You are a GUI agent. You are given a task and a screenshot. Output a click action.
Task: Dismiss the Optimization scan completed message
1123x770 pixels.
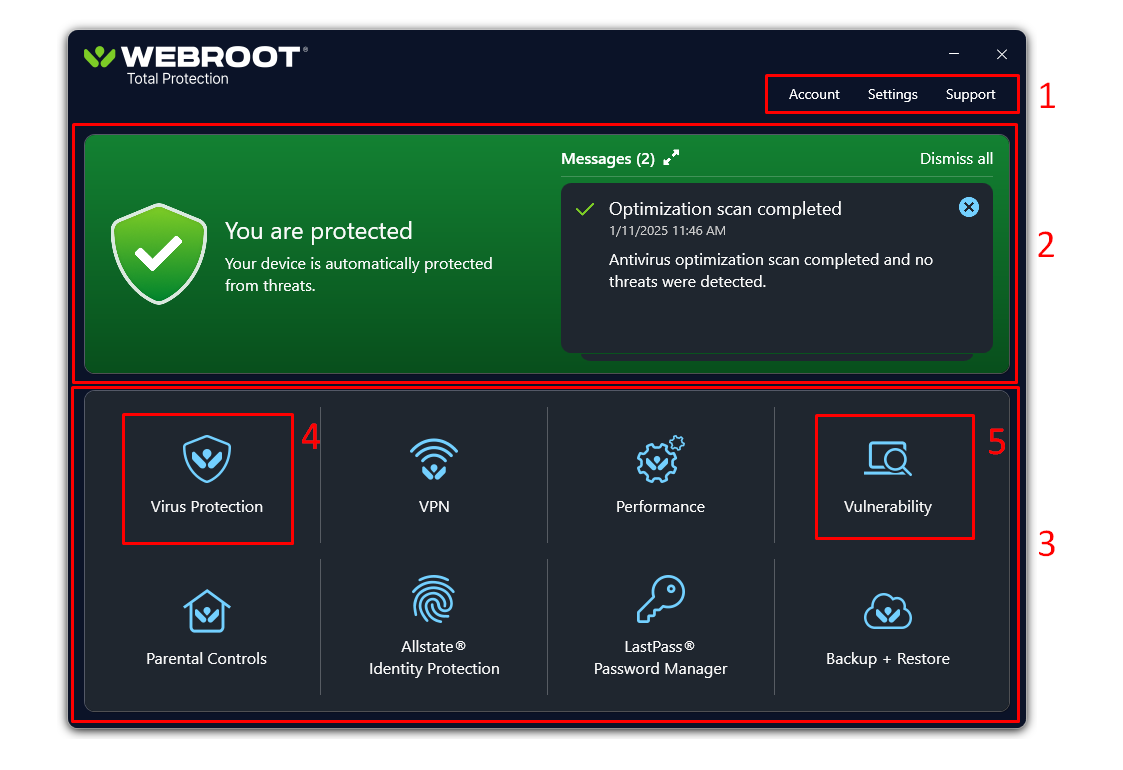click(x=968, y=207)
